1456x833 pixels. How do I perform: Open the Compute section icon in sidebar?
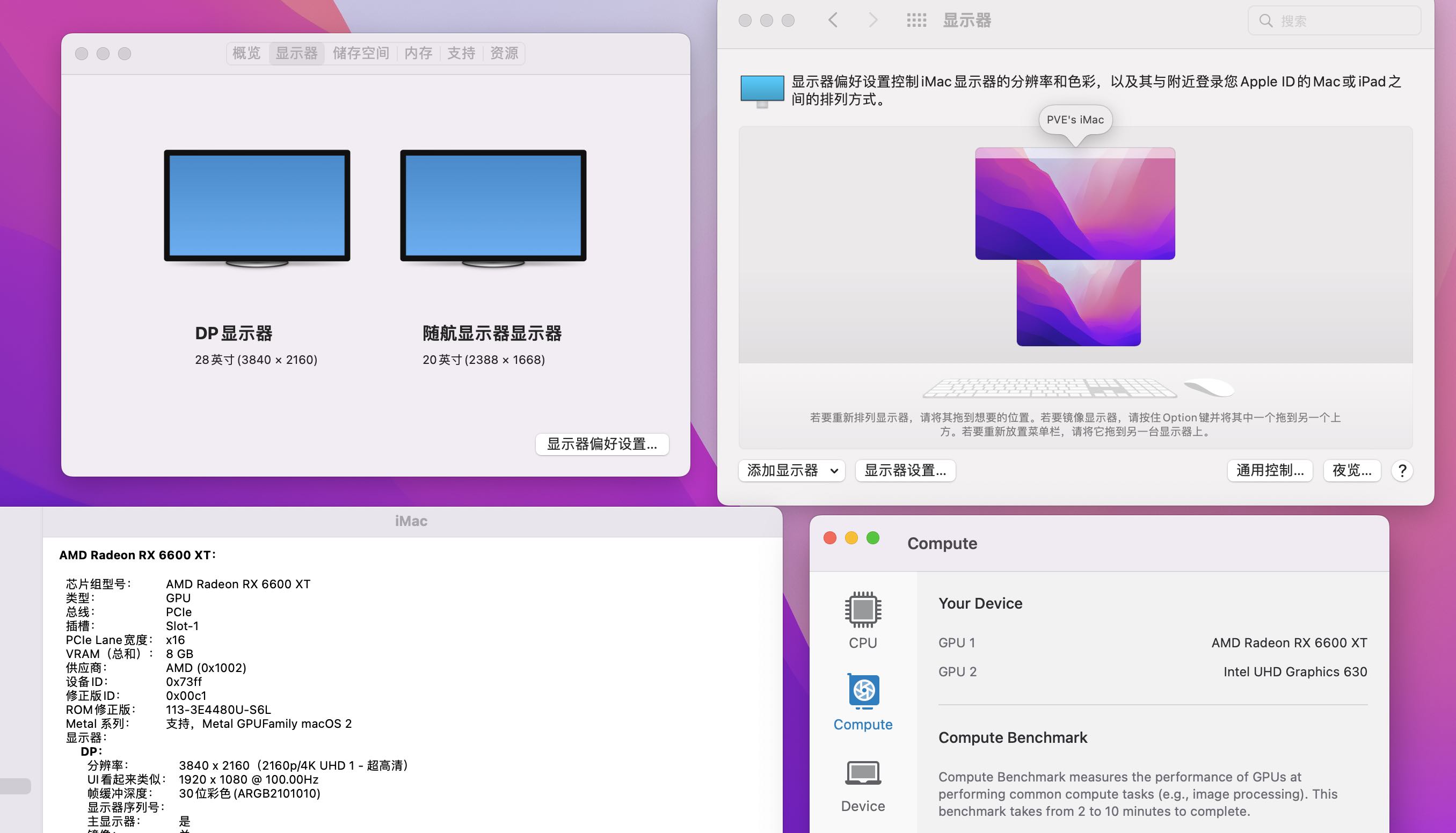pos(863,691)
